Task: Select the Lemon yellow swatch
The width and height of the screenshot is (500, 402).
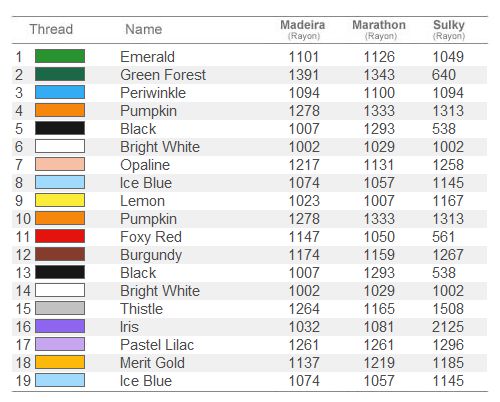Action: (x=60, y=200)
